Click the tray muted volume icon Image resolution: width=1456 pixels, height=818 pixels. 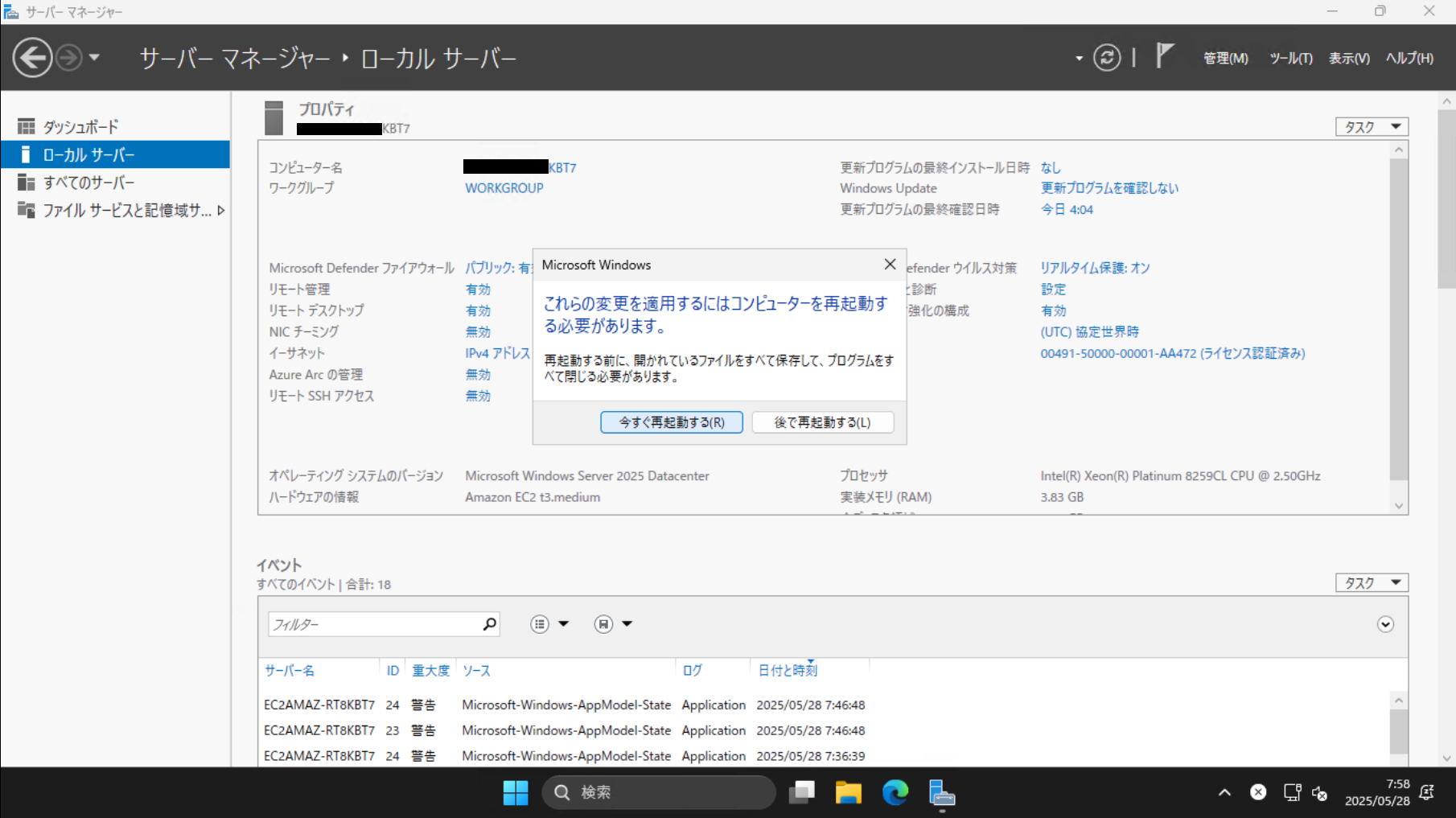point(1320,793)
